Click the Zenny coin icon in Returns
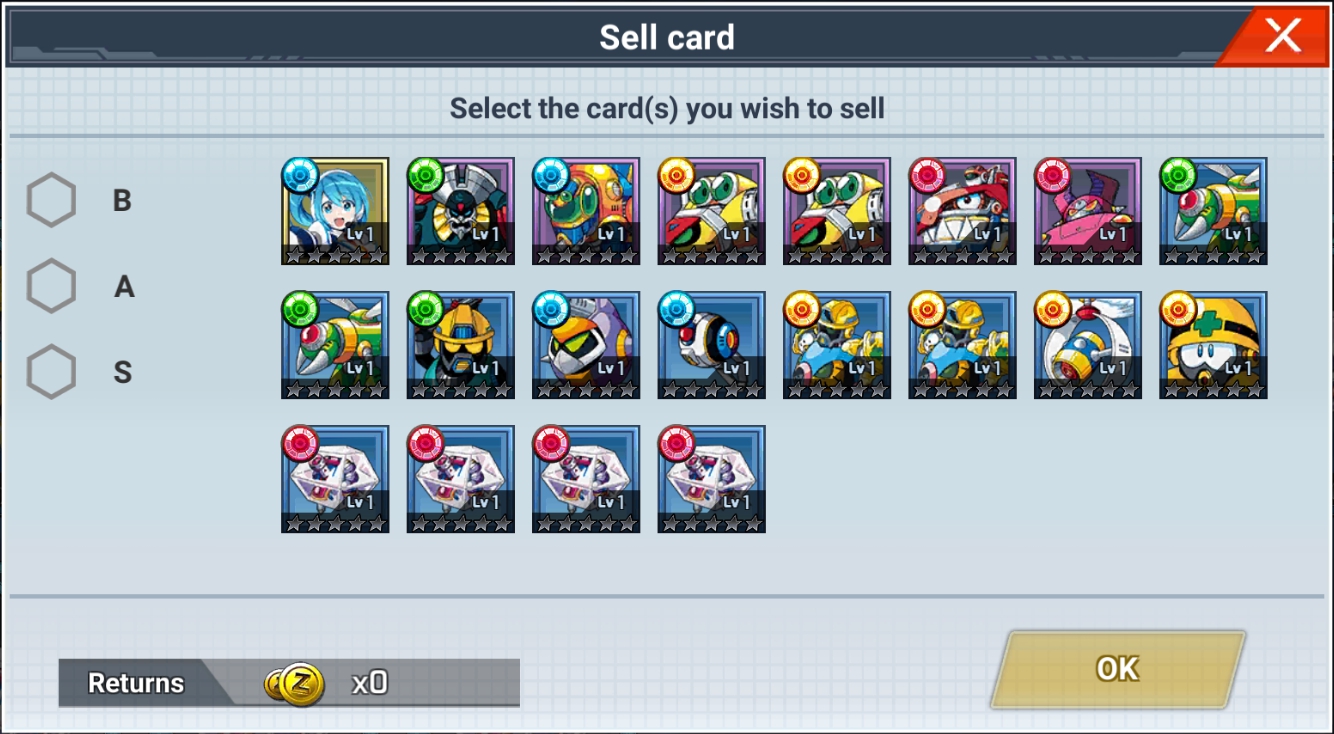This screenshot has height=734, width=1334. click(295, 684)
